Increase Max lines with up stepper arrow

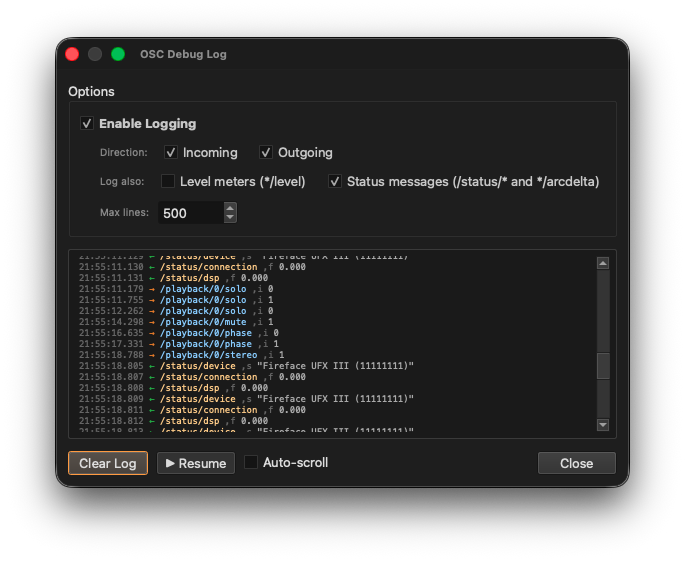click(x=230, y=208)
